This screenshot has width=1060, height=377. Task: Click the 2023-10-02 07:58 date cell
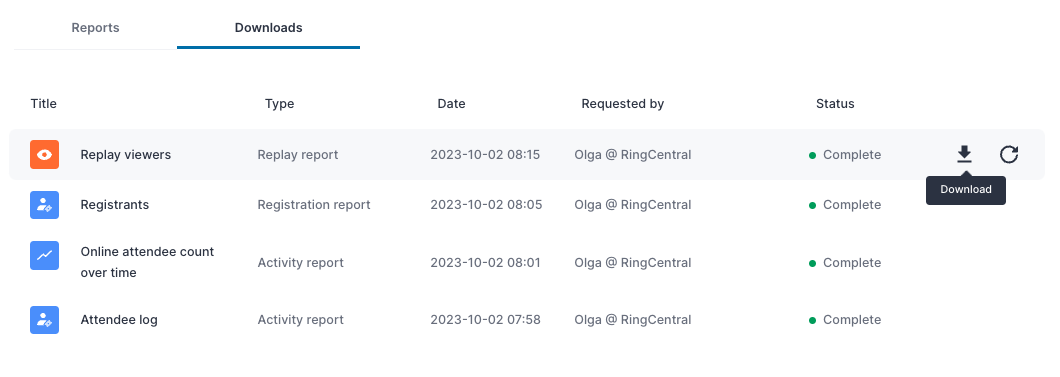(x=485, y=320)
